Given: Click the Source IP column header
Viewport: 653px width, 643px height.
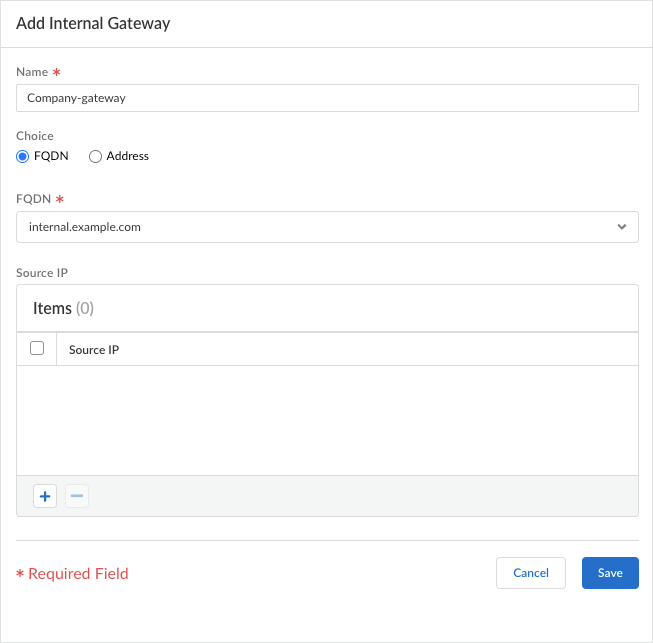Looking at the screenshot, I should [x=94, y=350].
